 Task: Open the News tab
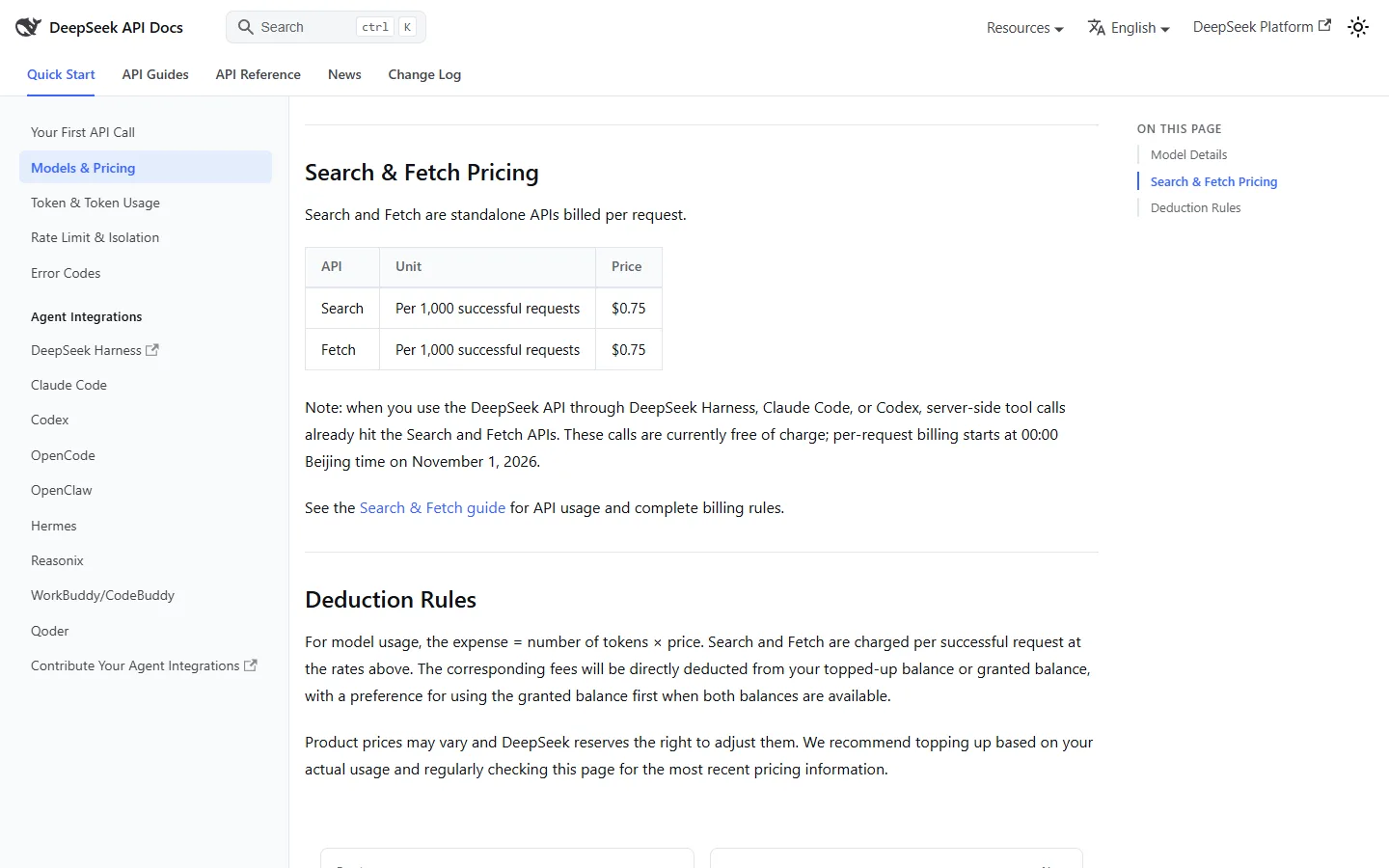pyautogui.click(x=344, y=74)
